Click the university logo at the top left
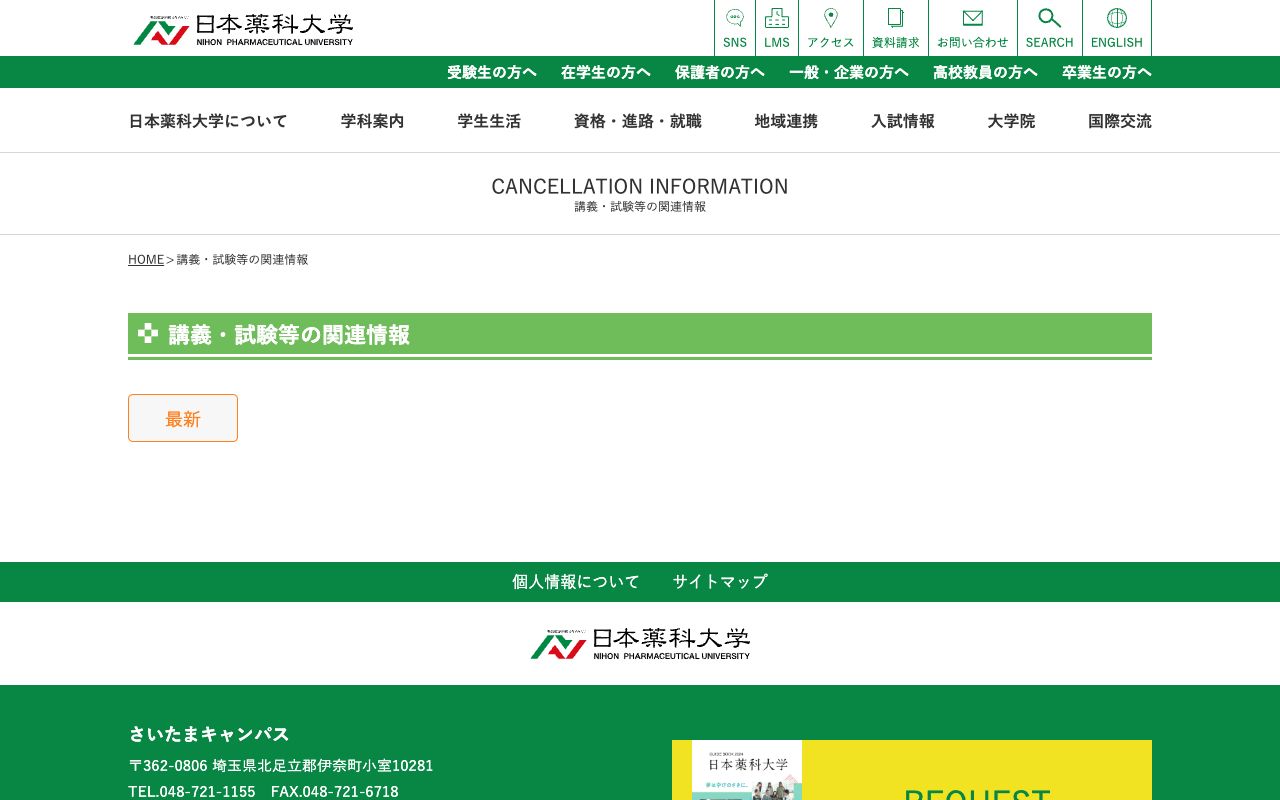The height and width of the screenshot is (800, 1280). 243,29
